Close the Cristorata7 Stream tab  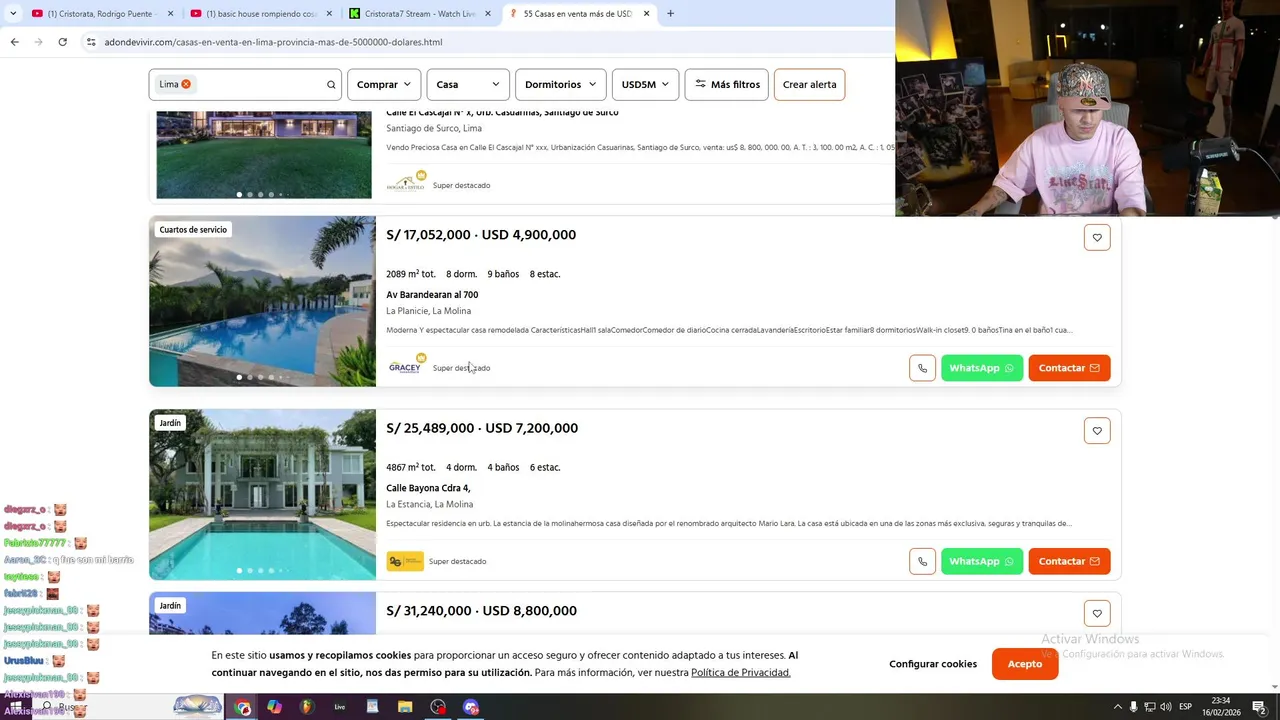click(x=488, y=14)
